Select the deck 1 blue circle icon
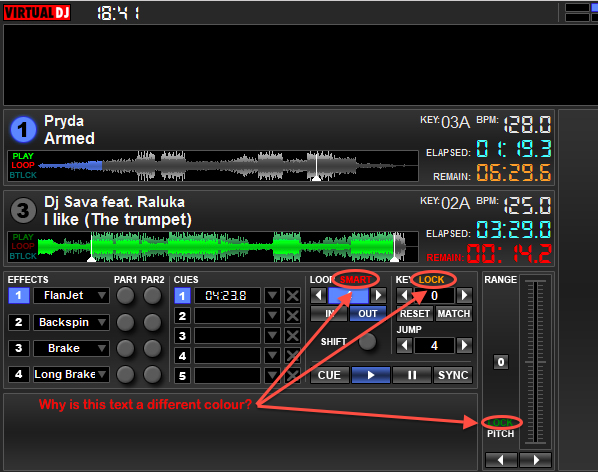Viewport: 598px width, 472px height. (x=23, y=130)
